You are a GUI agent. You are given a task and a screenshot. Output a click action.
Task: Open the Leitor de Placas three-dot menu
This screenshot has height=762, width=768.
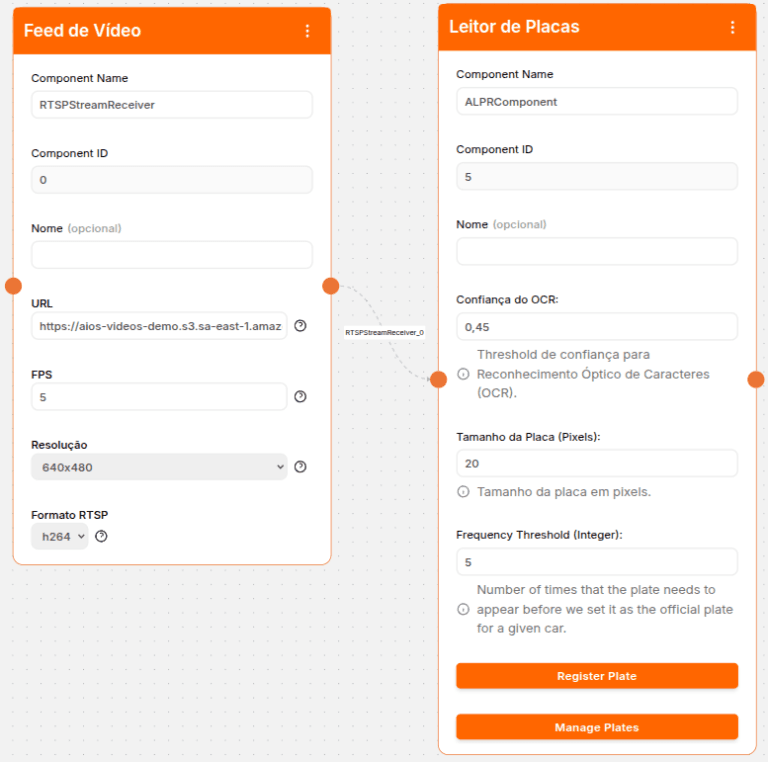(x=732, y=27)
